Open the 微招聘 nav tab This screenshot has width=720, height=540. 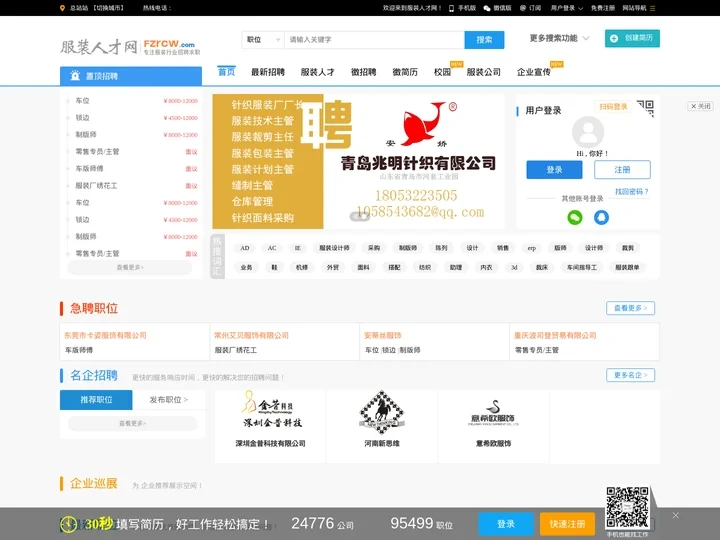[363, 72]
